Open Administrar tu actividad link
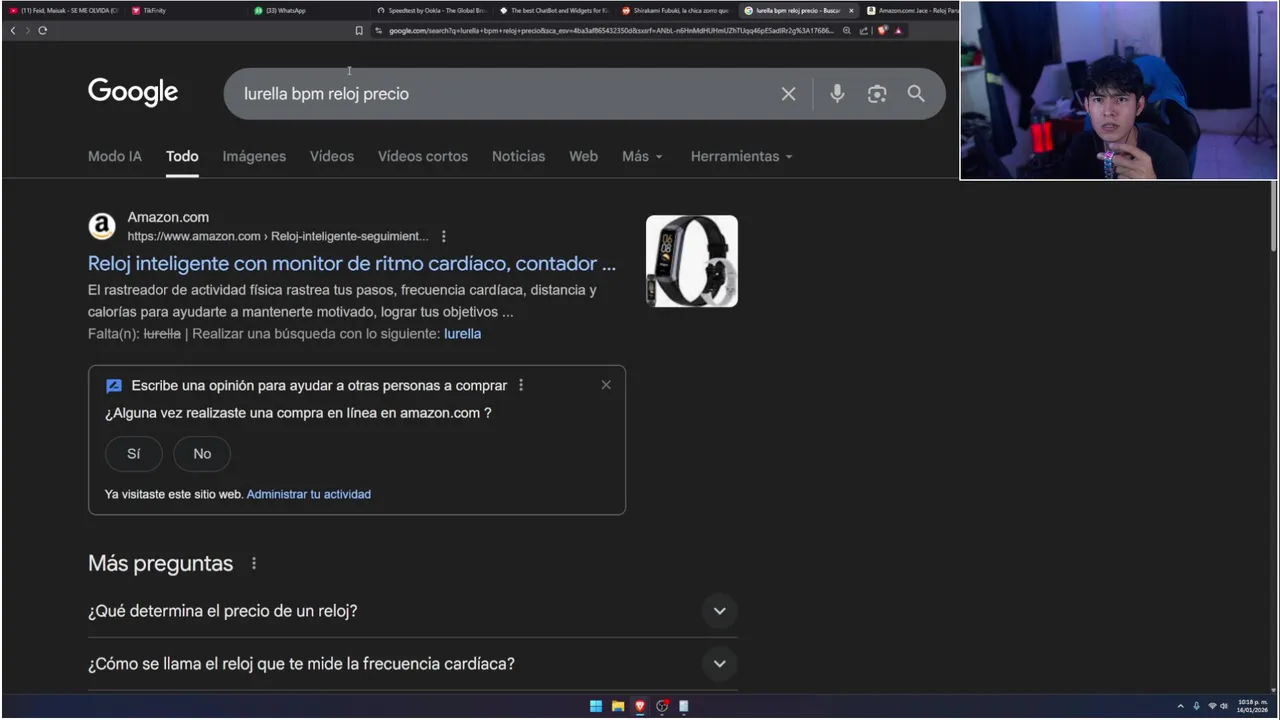This screenshot has height=720, width=1280. [x=309, y=494]
